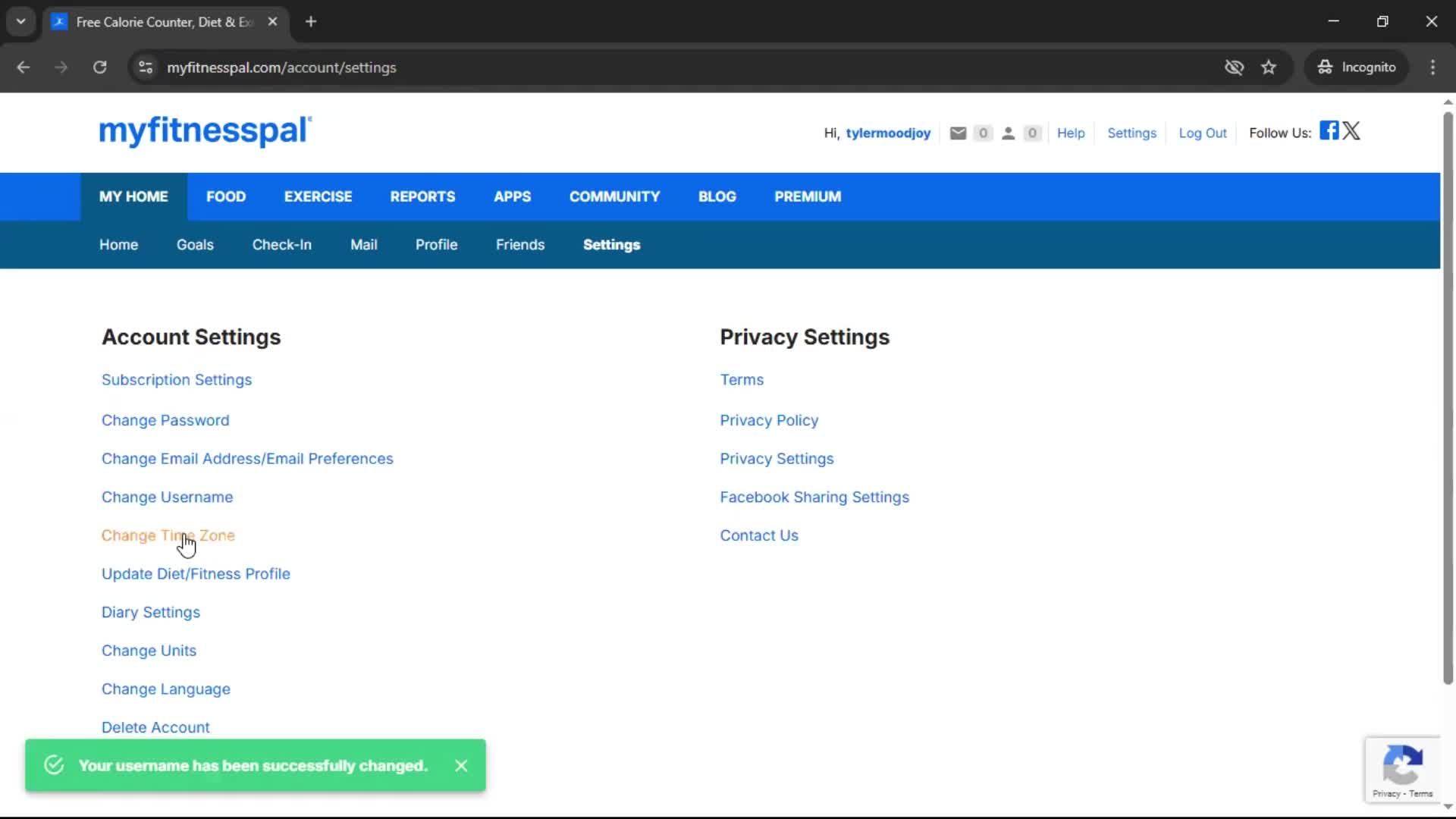Select Settings in the sub-navigation bar
Viewport: 1456px width, 819px height.
611,245
